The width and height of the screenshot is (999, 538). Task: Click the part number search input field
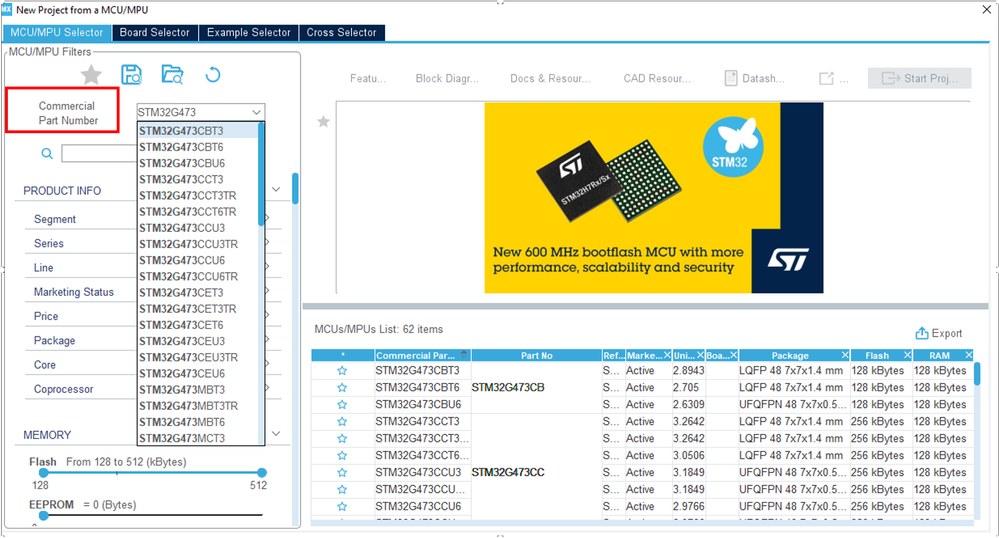[99, 154]
